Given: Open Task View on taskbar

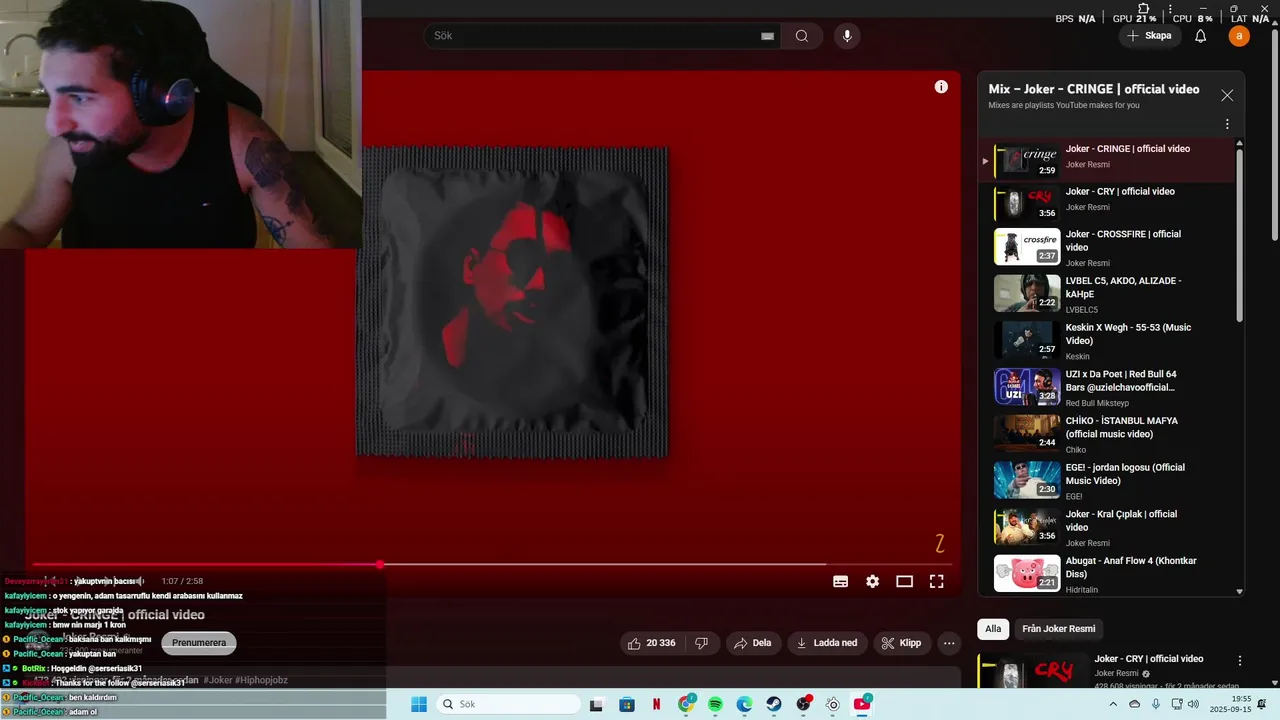Looking at the screenshot, I should coord(597,704).
